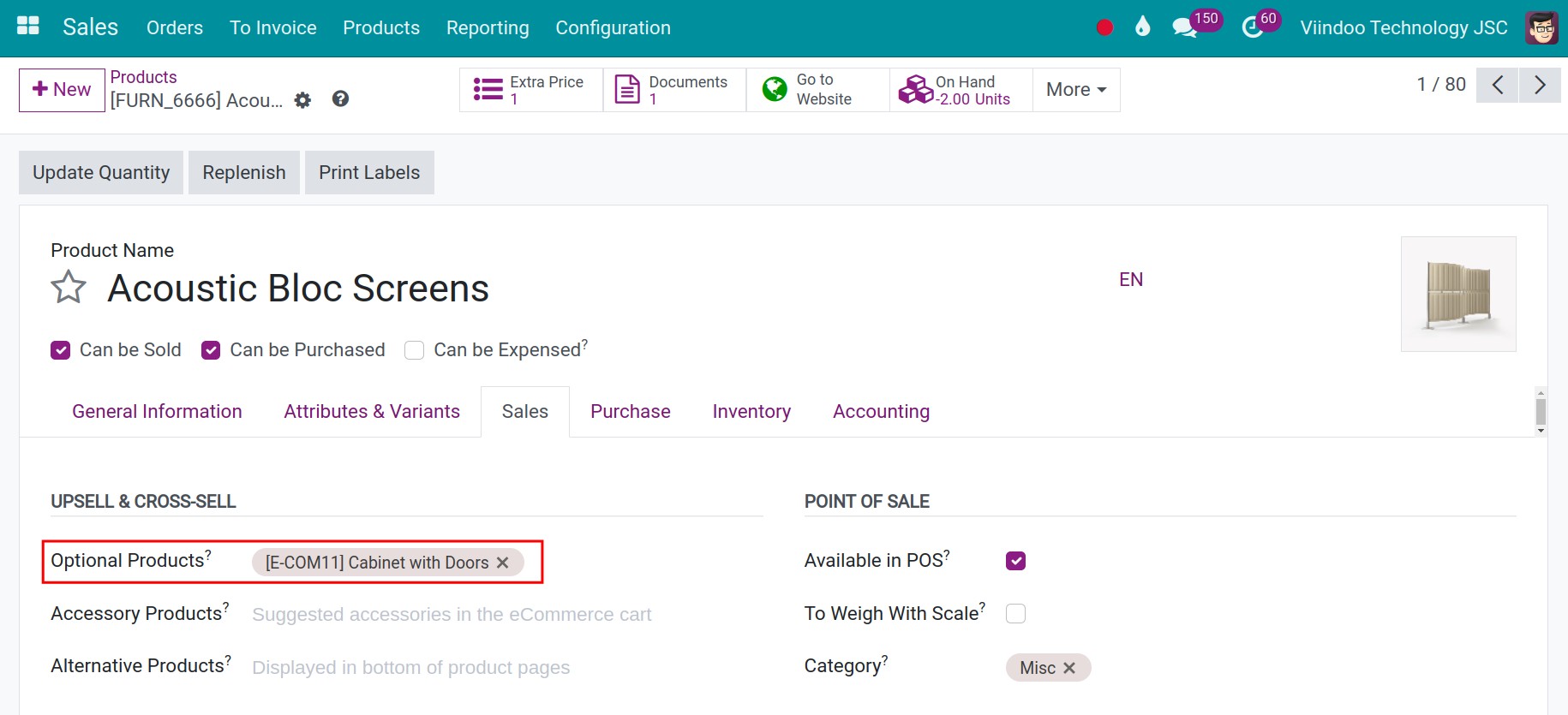Enable Can be Expensed checkbox
Screen dimensions: 1568x715
coord(414,350)
